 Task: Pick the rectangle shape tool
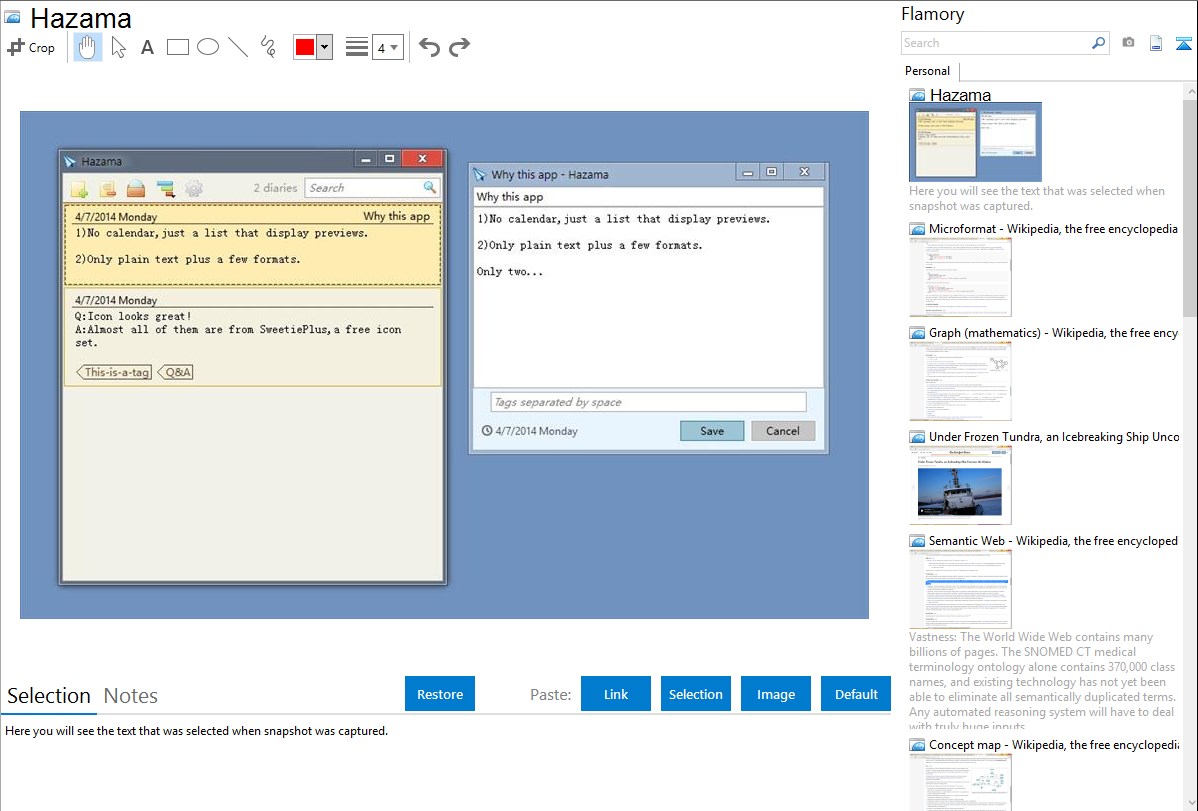pyautogui.click(x=177, y=47)
